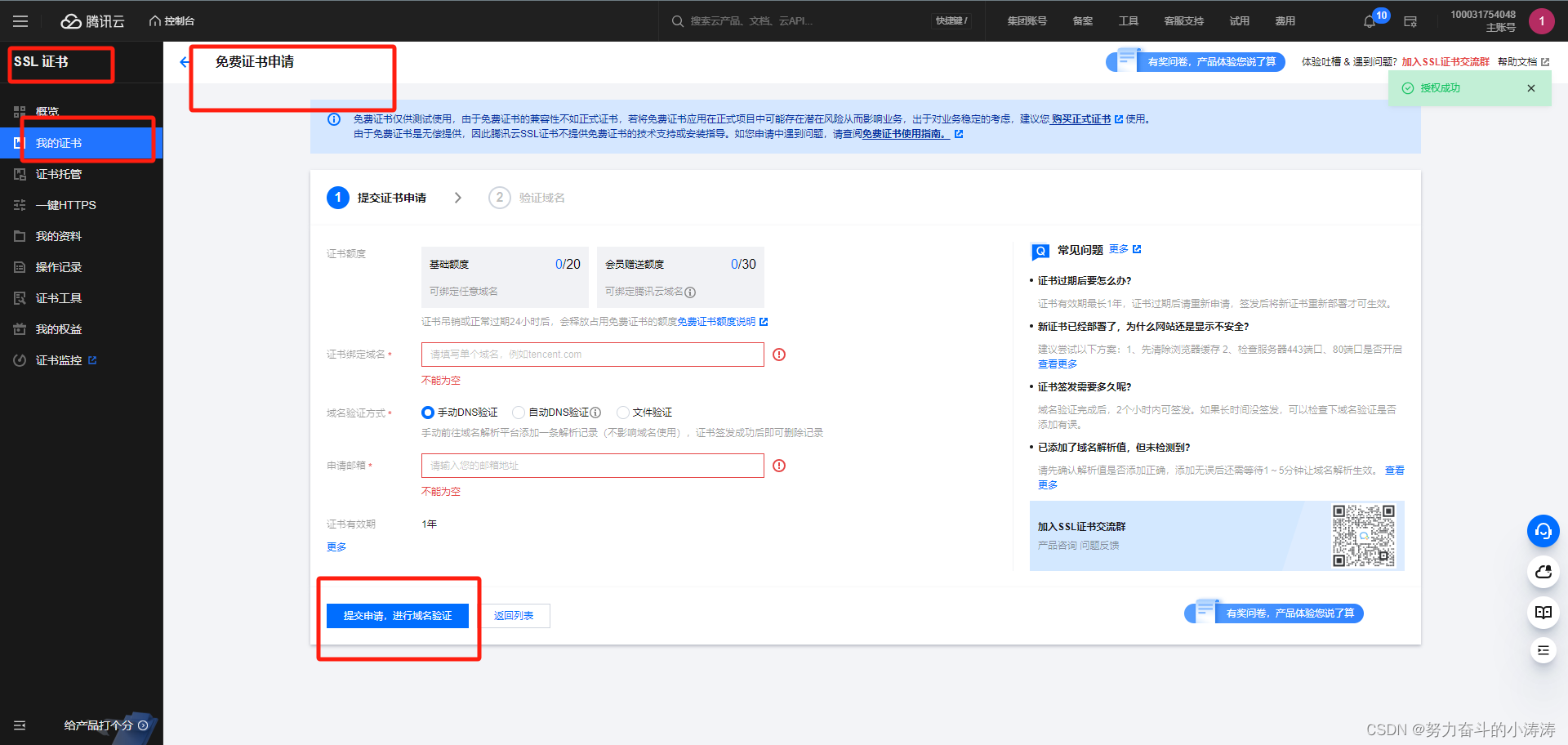Image resolution: width=1568 pixels, height=745 pixels.
Task: Open the floating document book button
Action: point(1543,613)
